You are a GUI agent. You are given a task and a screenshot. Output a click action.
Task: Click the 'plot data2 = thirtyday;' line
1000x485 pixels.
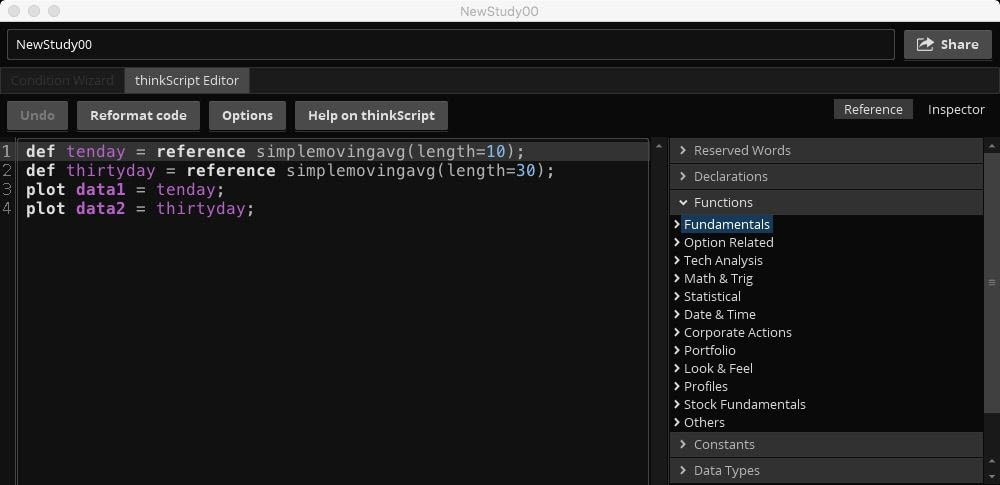point(140,209)
